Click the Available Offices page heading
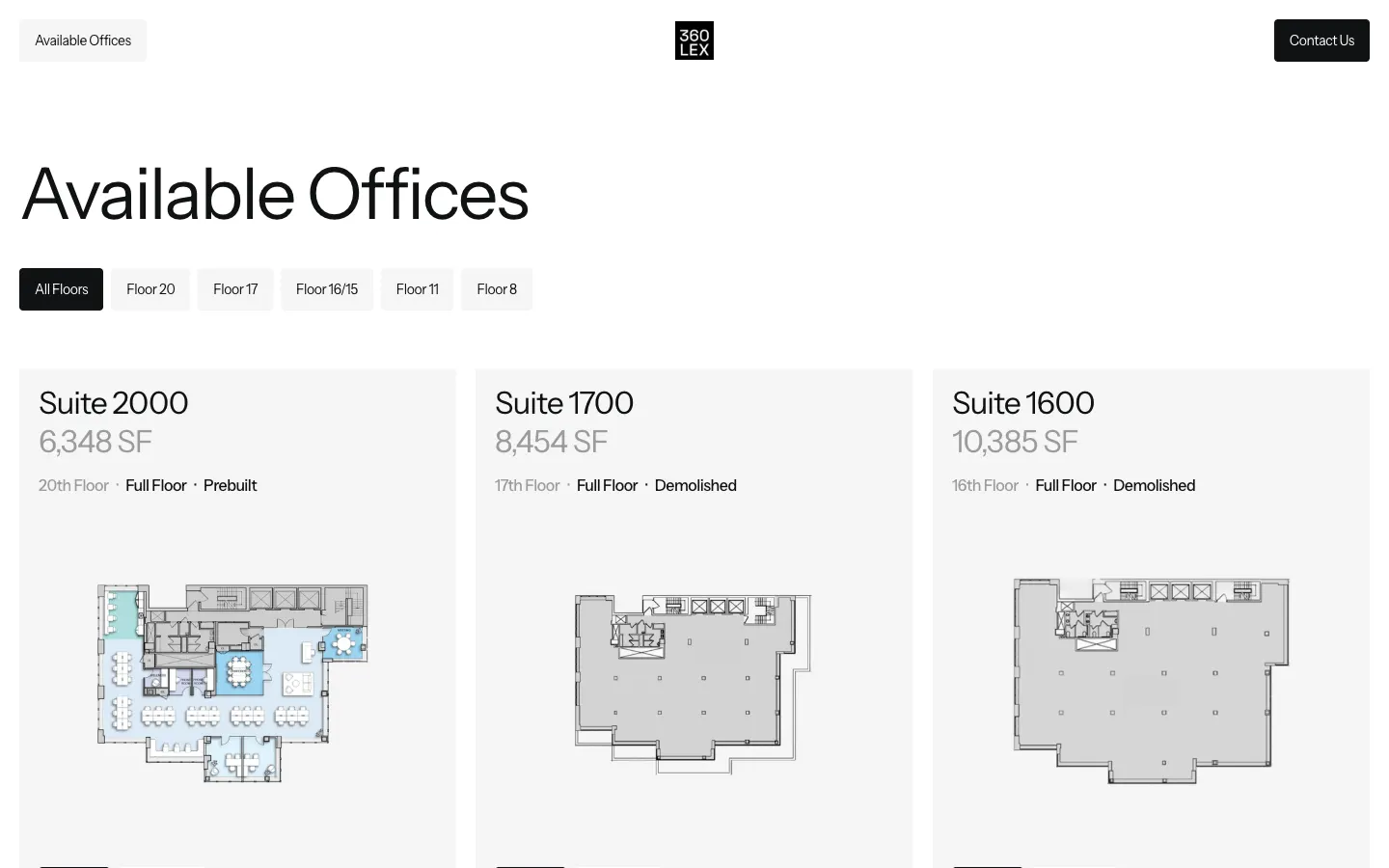This screenshot has width=1389, height=868. pyautogui.click(x=275, y=194)
